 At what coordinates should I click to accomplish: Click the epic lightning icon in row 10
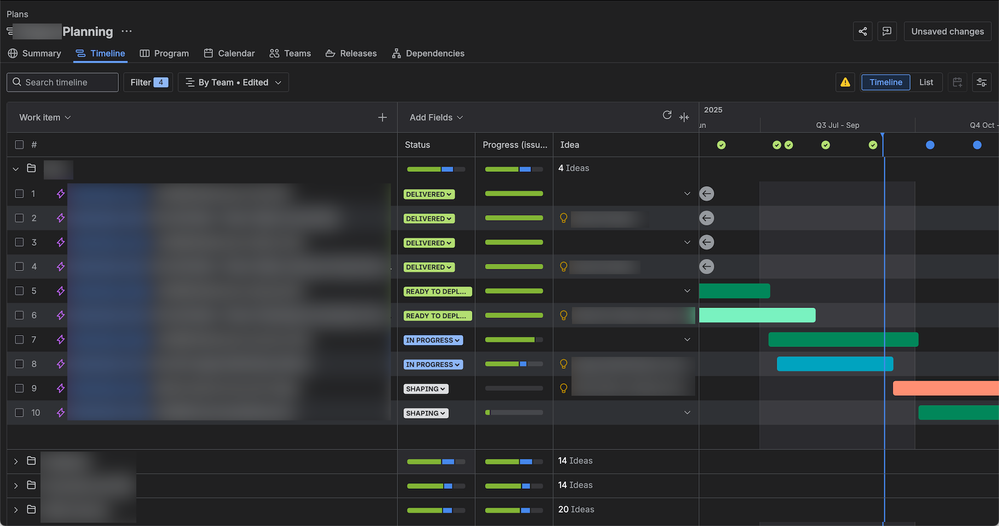pyautogui.click(x=61, y=413)
